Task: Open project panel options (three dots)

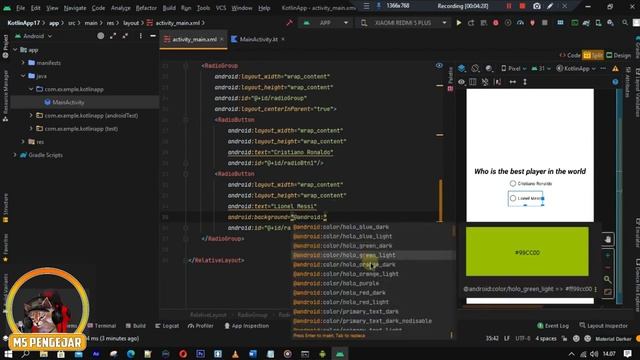Action: (140, 36)
